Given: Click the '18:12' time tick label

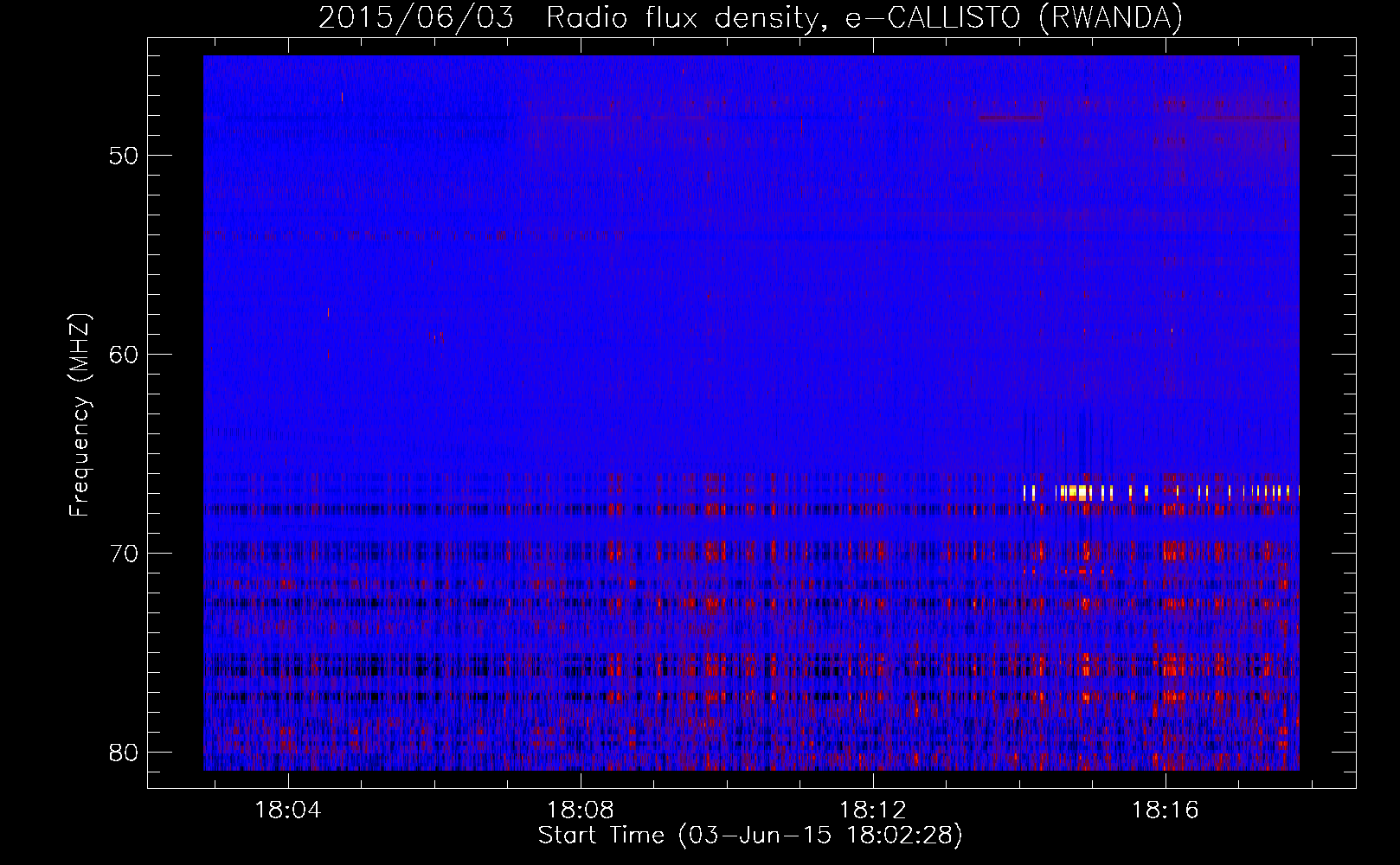Looking at the screenshot, I should [x=873, y=811].
